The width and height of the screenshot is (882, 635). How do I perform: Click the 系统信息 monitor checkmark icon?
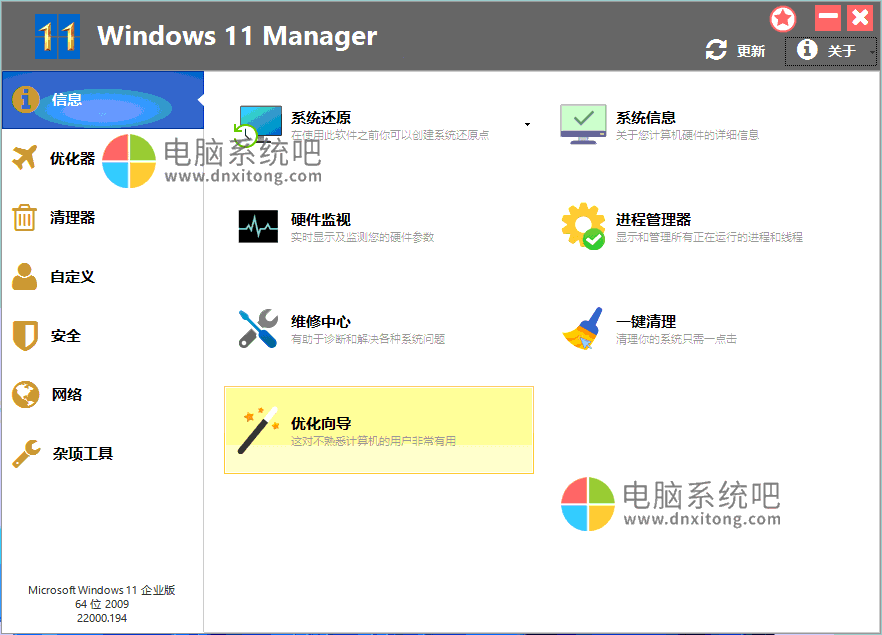click(x=583, y=124)
